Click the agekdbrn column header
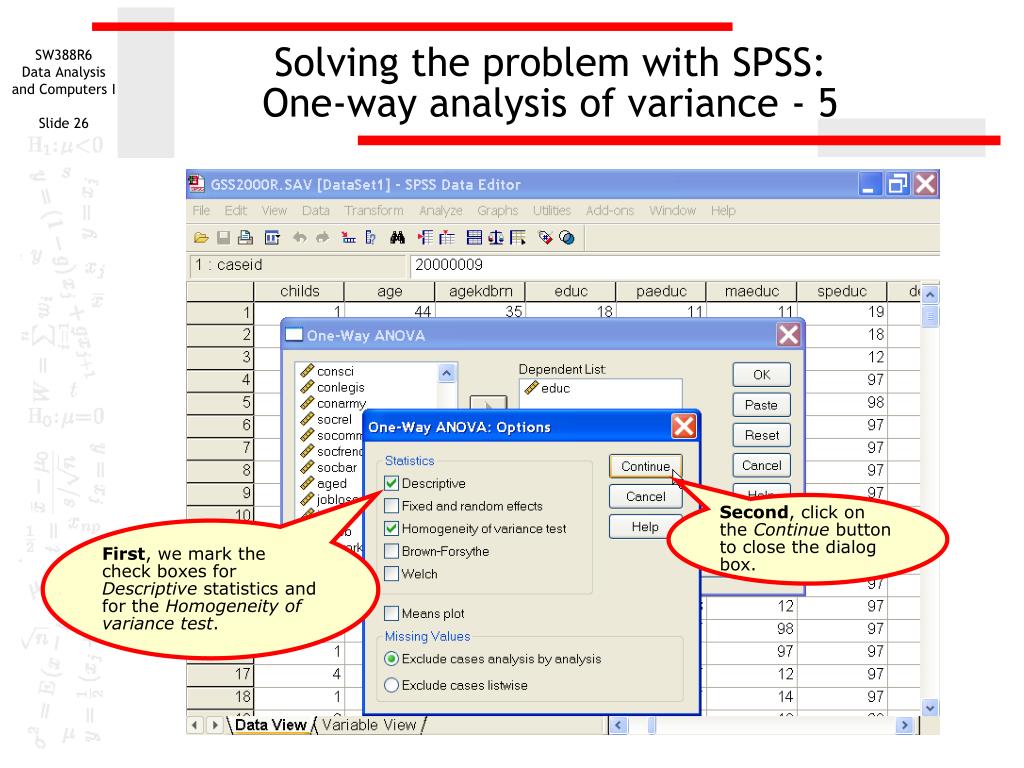 [480, 291]
